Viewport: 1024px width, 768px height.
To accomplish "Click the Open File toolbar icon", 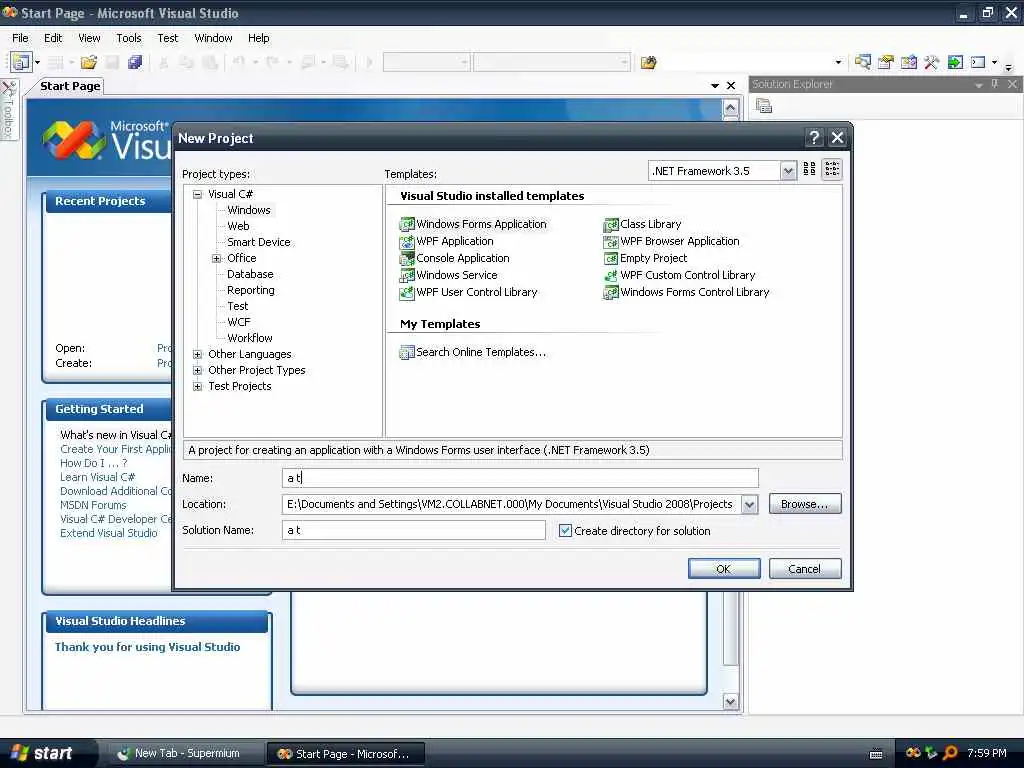I will tap(89, 63).
